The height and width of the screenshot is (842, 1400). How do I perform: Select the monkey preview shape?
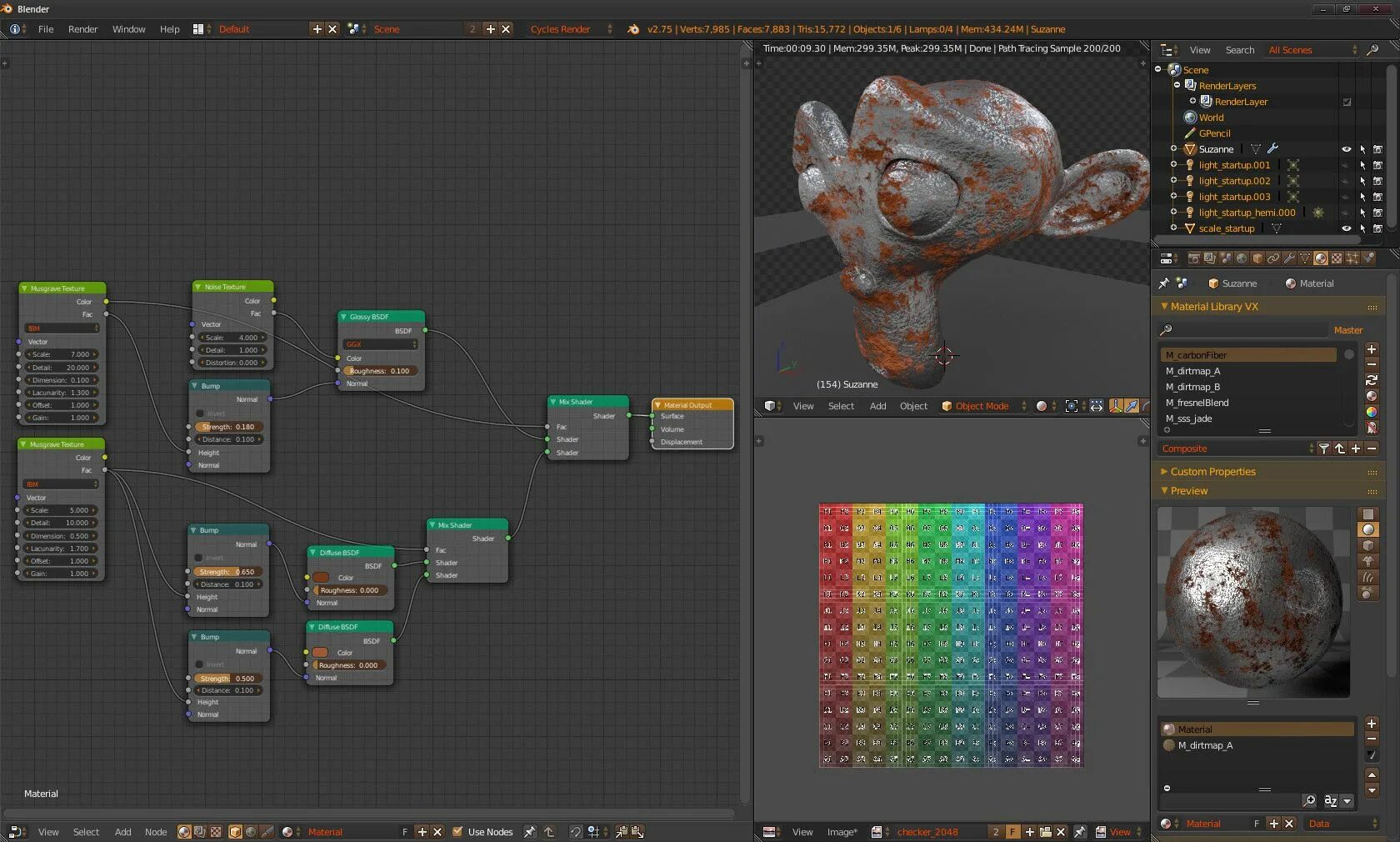click(1368, 561)
